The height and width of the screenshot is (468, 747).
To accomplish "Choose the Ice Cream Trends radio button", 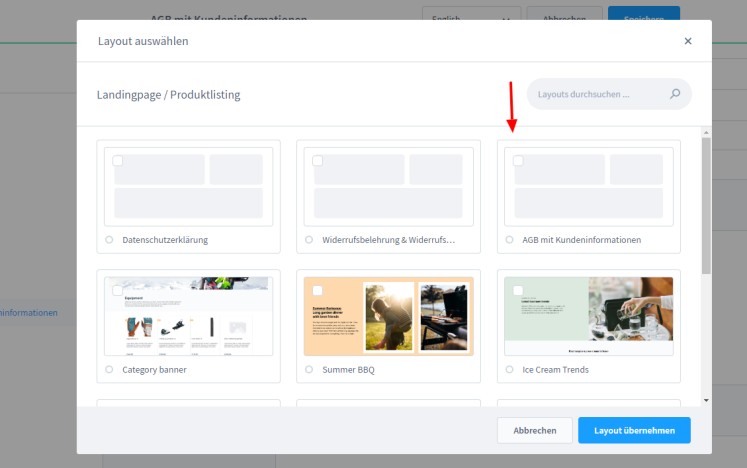I will pos(509,369).
